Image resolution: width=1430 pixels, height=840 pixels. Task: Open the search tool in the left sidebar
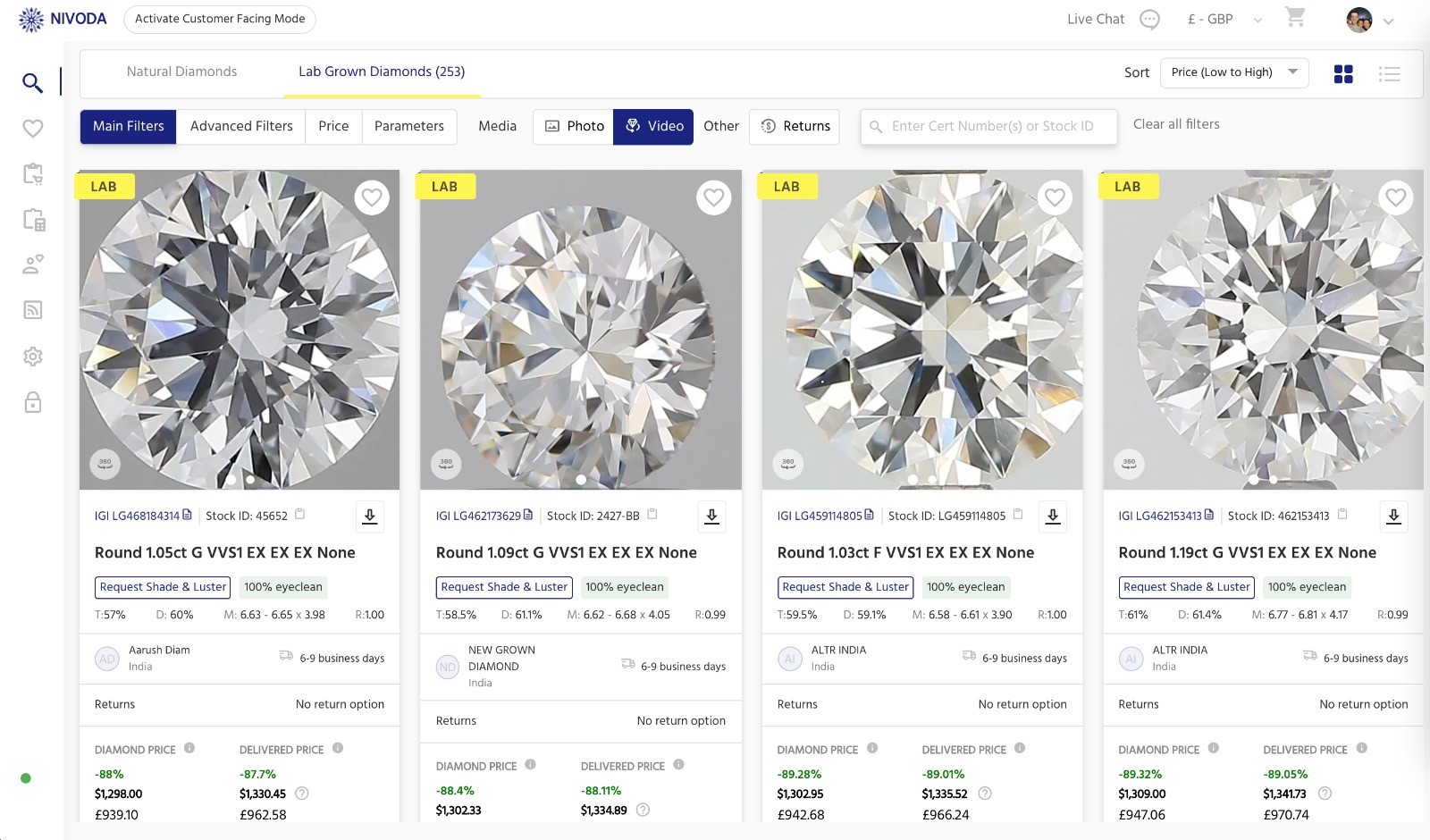[x=32, y=82]
